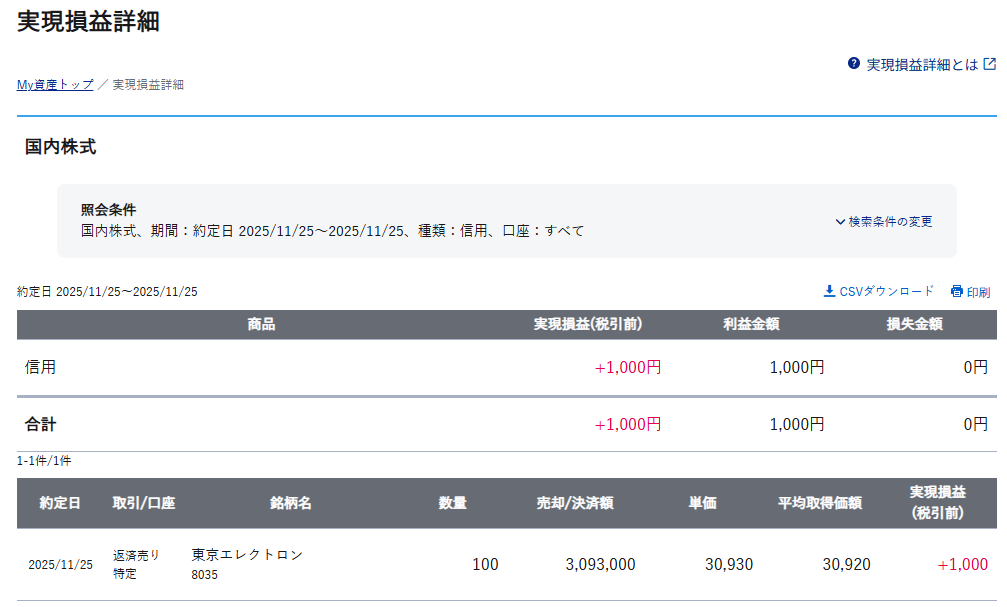Viewport: 1007px width, 607px height.
Task: Click the 返済売り transaction type cell
Action: click(x=136, y=554)
